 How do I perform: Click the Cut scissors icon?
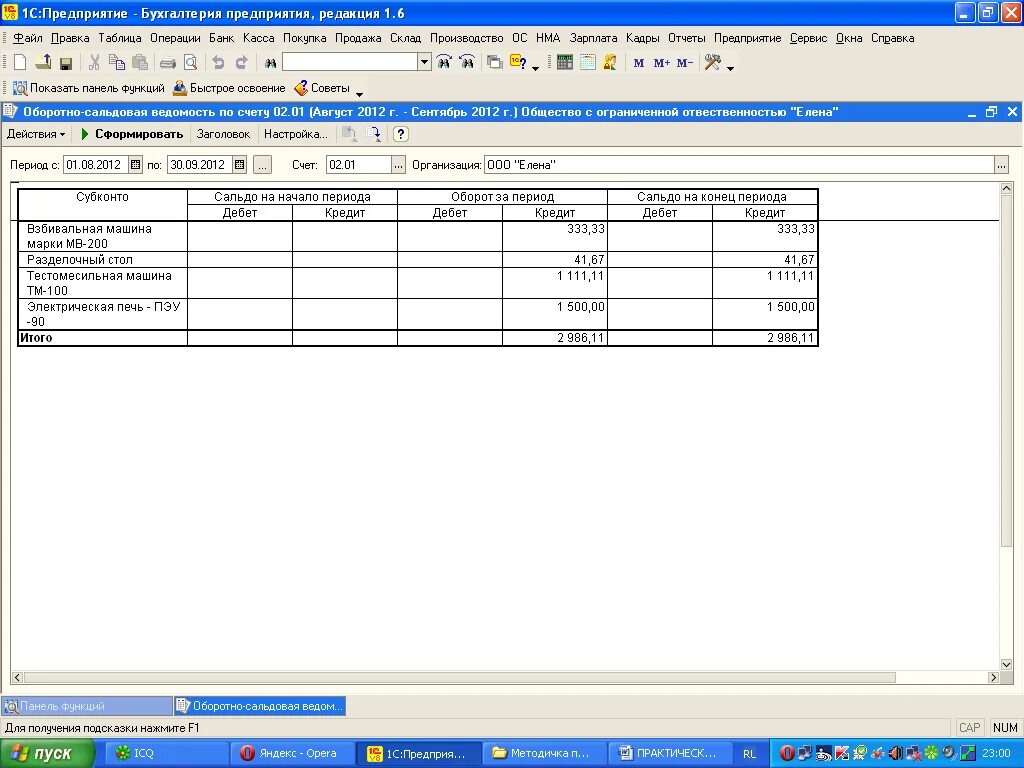pos(94,63)
